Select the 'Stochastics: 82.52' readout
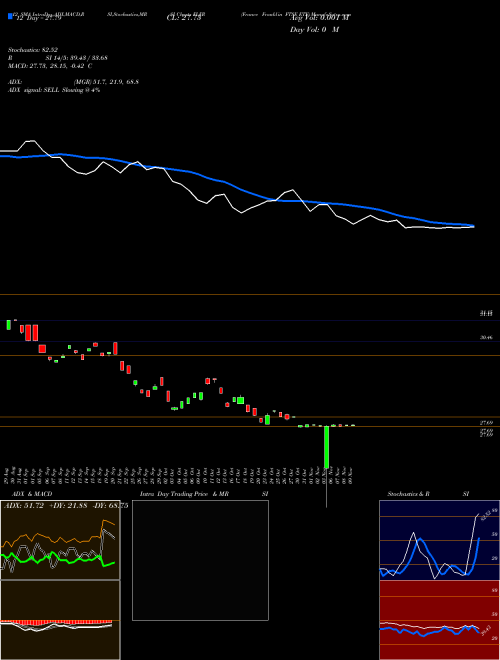Viewport: 500px width, 660px height. click(33, 50)
